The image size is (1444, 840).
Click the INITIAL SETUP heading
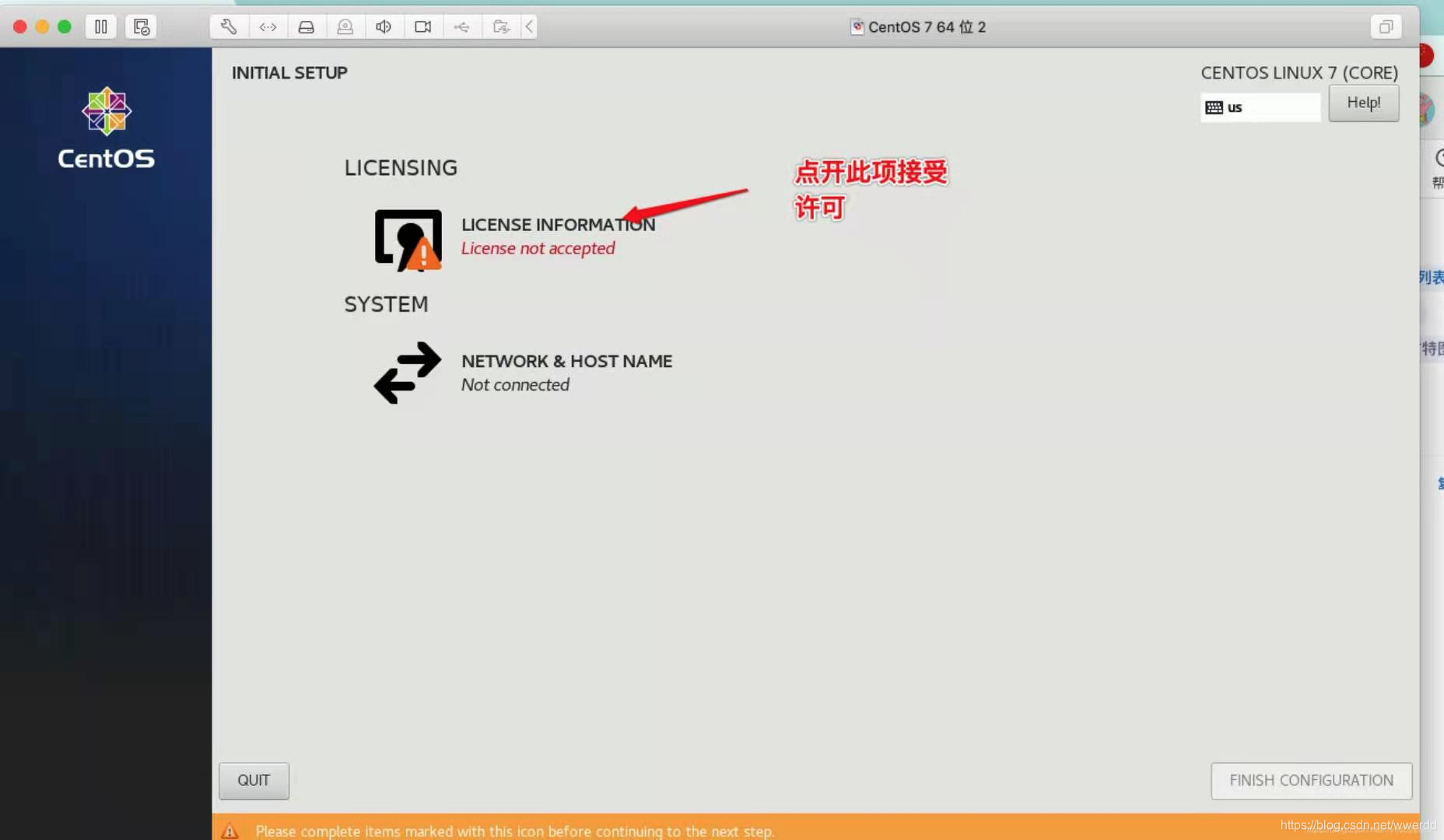pyautogui.click(x=289, y=72)
